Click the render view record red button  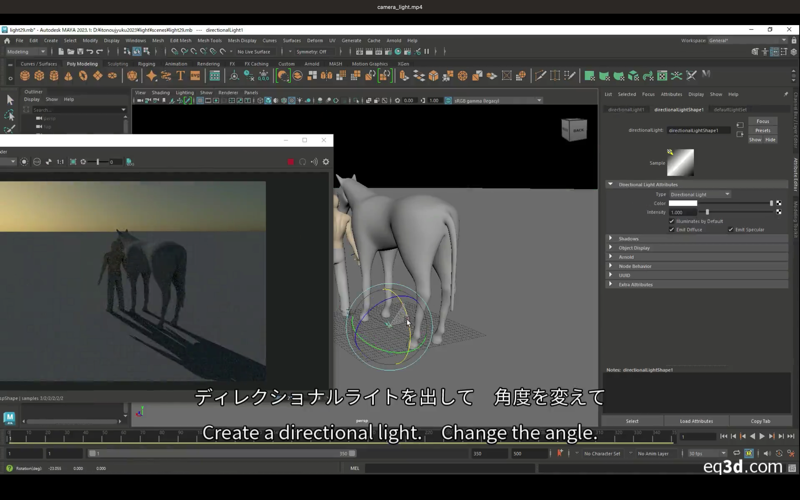(x=290, y=162)
